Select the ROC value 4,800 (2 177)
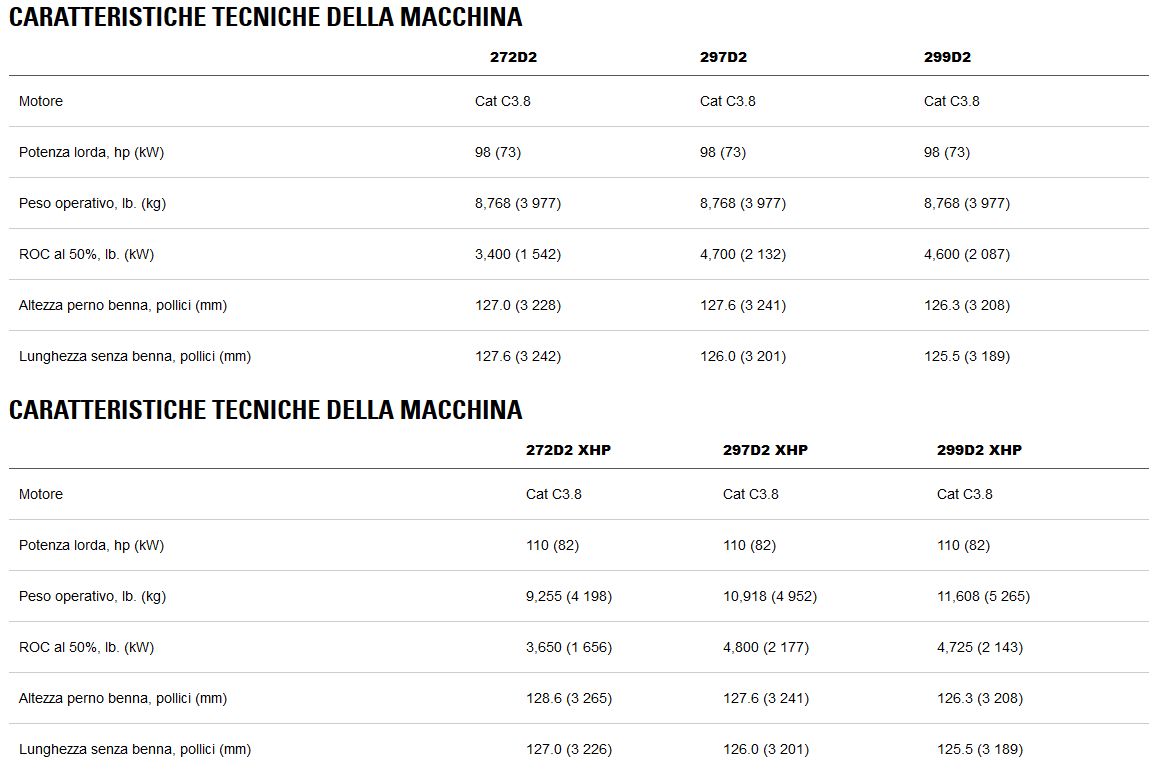This screenshot has width=1161, height=779. tap(766, 647)
